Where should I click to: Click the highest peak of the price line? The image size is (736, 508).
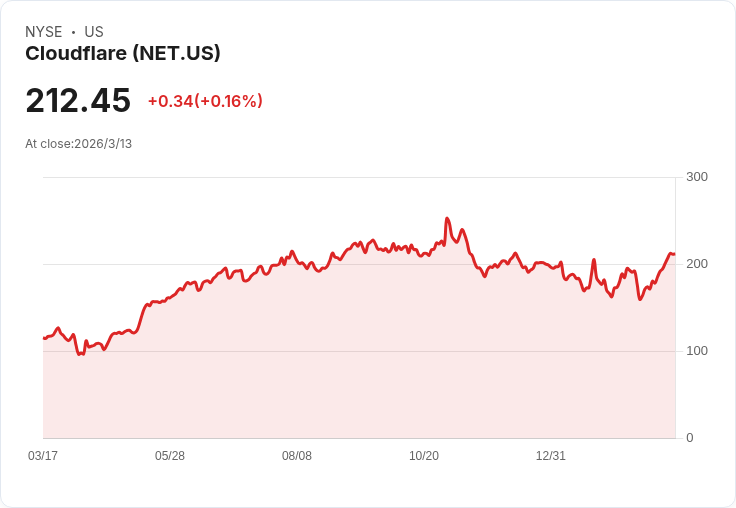[x=447, y=218]
